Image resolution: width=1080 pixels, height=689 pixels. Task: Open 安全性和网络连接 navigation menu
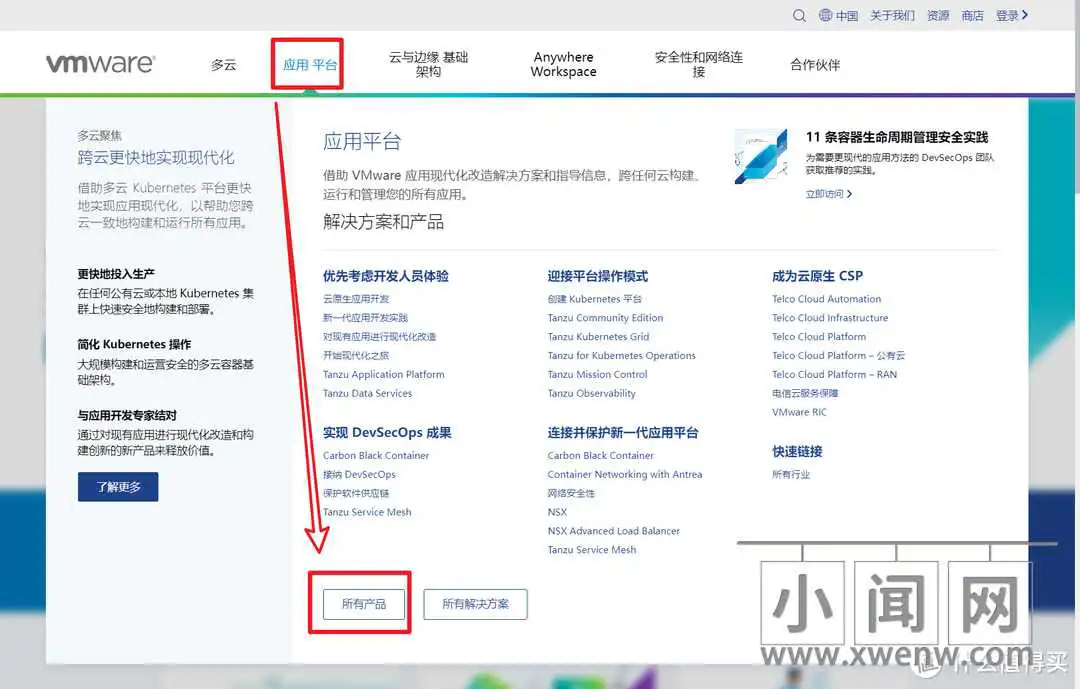[698, 64]
